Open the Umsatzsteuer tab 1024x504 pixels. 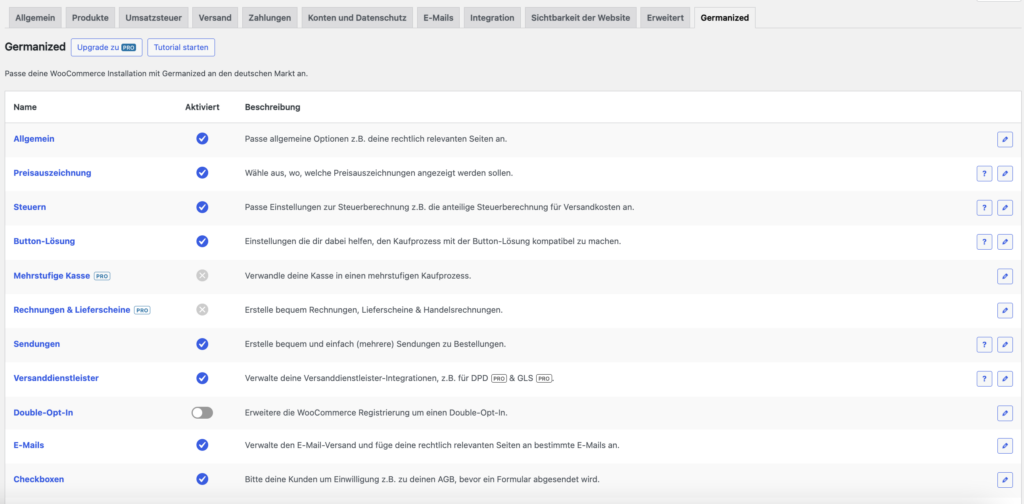point(153,18)
